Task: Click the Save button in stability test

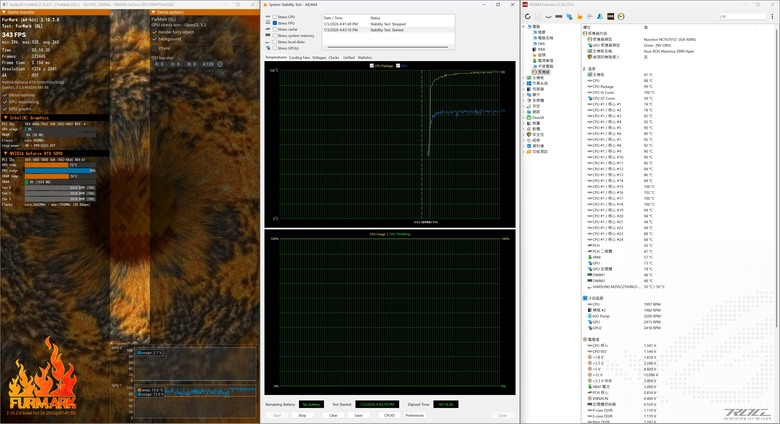Action: (358, 415)
